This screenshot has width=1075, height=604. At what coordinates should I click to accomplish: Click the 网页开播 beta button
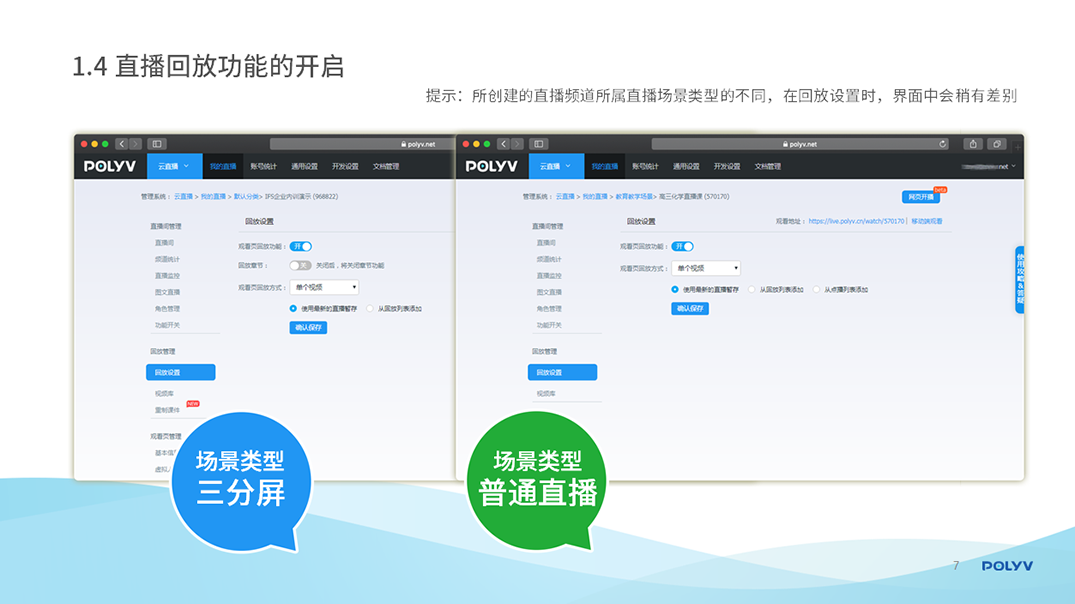[920, 197]
